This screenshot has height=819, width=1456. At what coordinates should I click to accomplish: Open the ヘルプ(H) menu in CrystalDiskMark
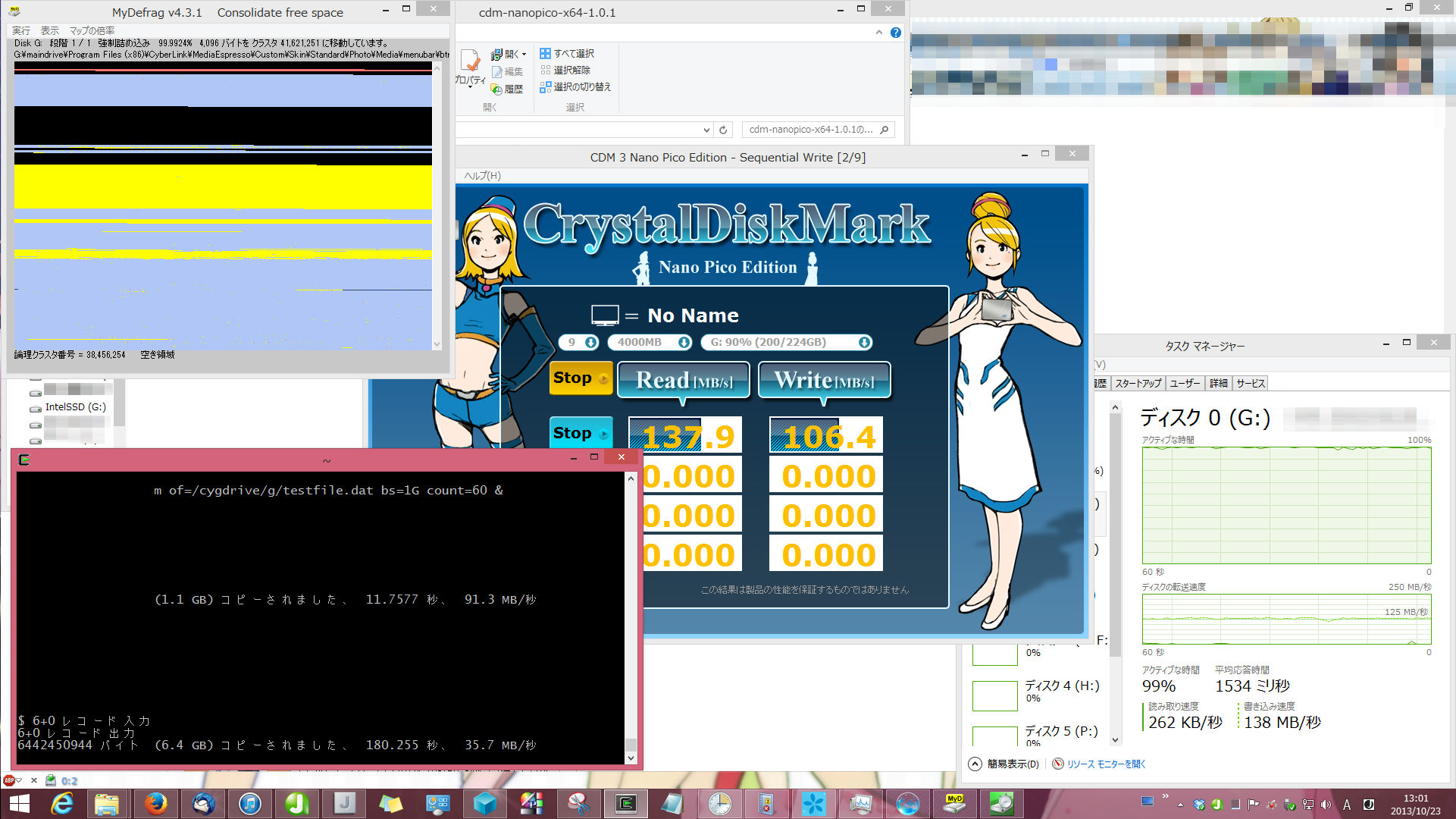tap(482, 176)
